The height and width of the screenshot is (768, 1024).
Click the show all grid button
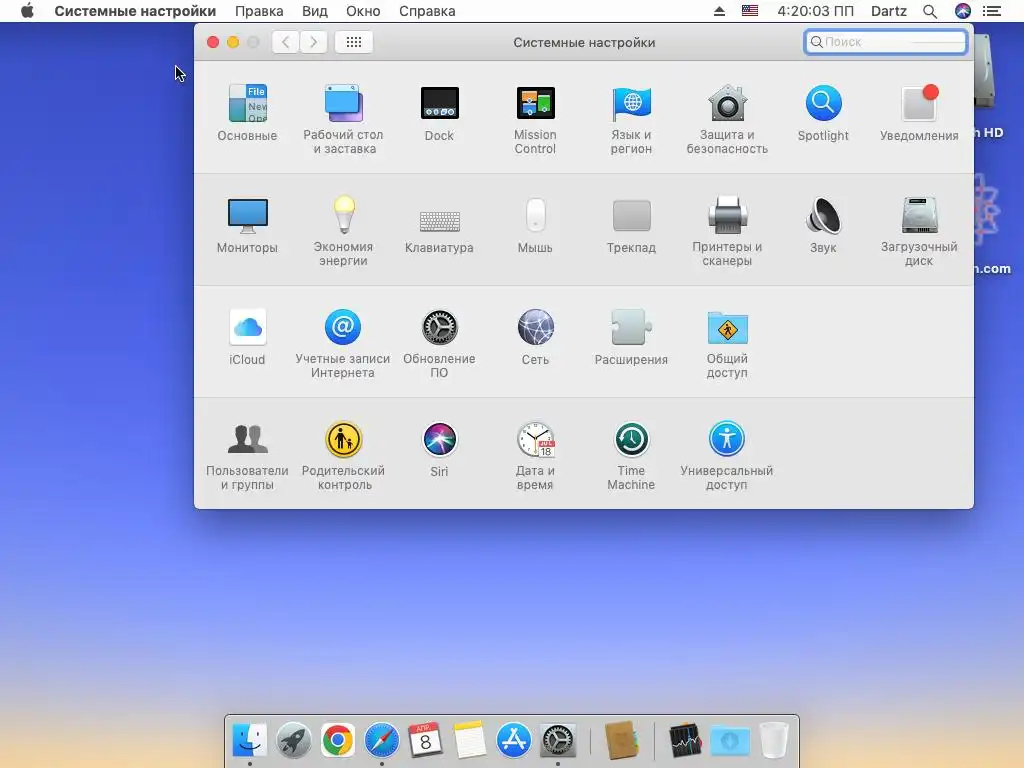tap(354, 42)
